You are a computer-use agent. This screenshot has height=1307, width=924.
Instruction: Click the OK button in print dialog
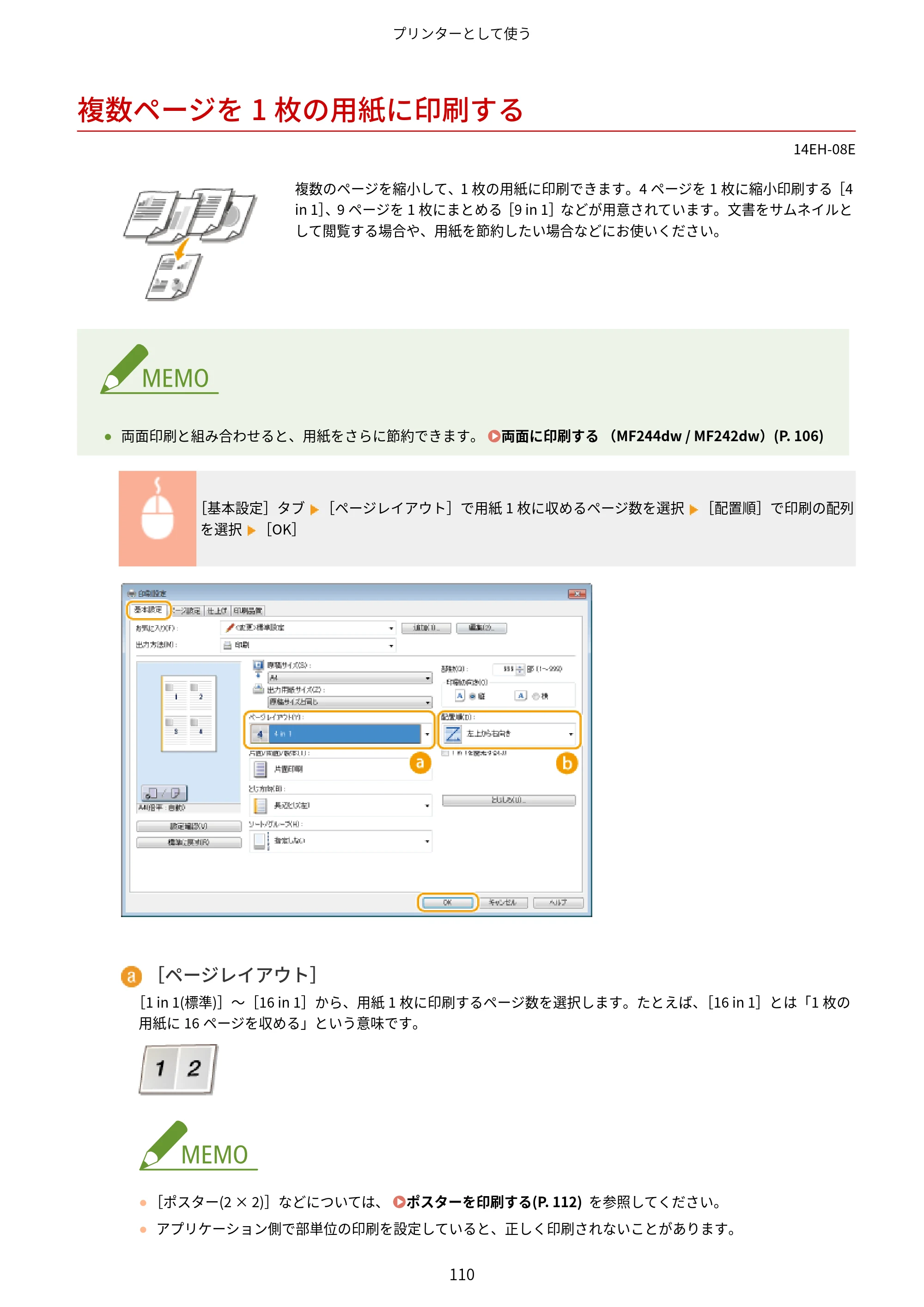pos(448,902)
